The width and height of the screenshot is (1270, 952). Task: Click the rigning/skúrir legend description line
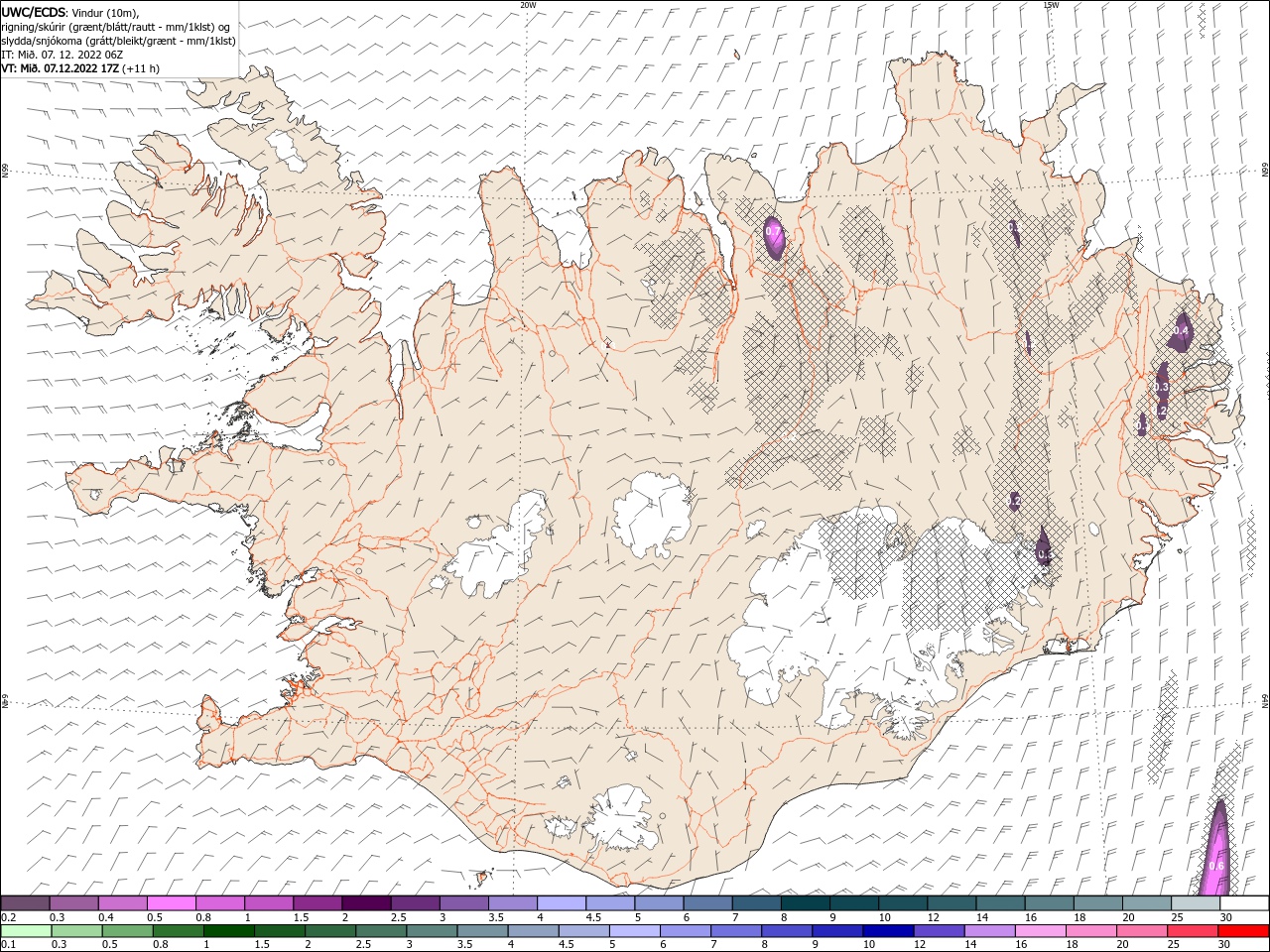(x=116, y=26)
